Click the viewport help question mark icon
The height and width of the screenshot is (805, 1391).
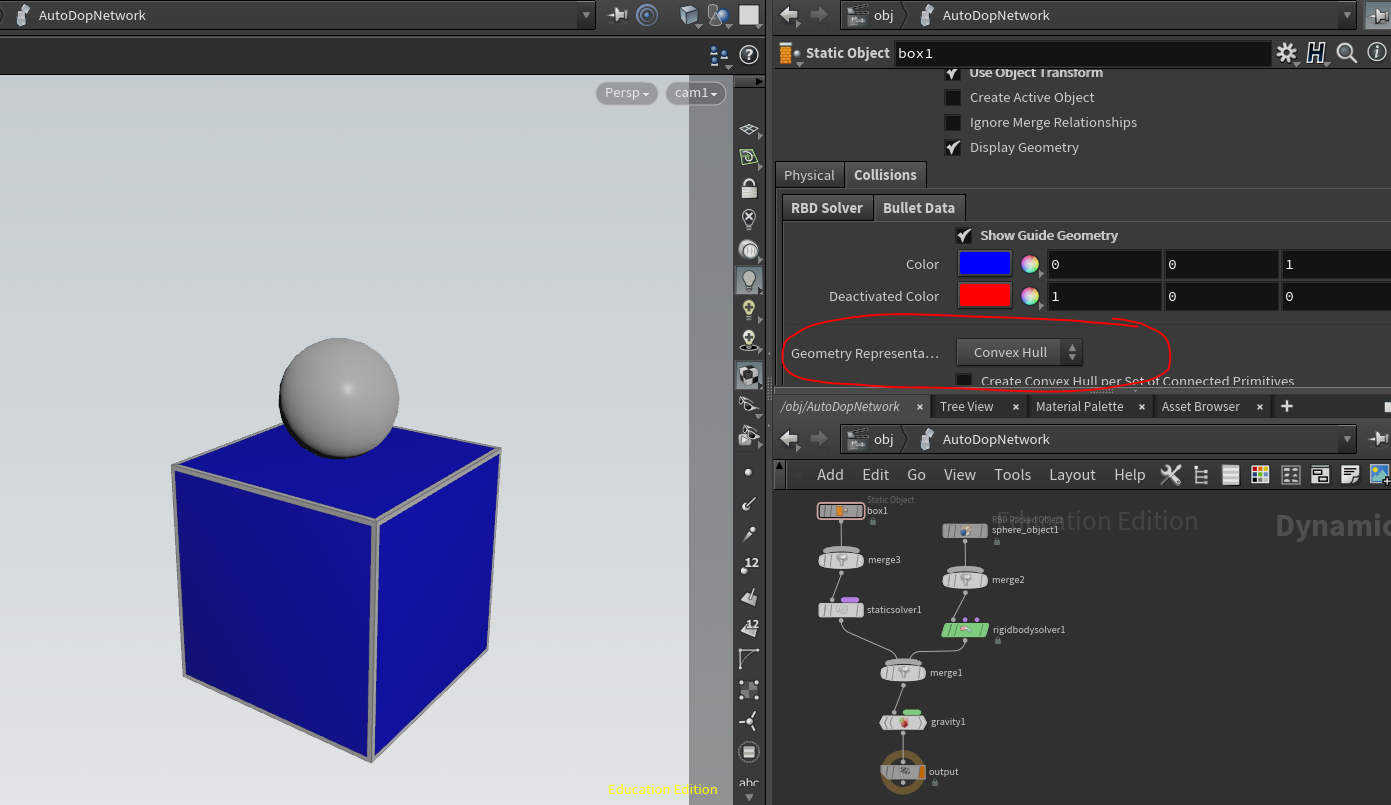point(748,55)
